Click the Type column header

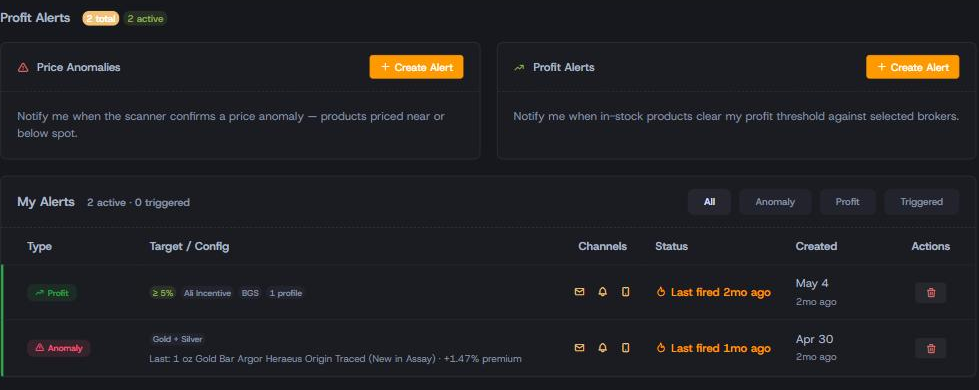tap(39, 246)
